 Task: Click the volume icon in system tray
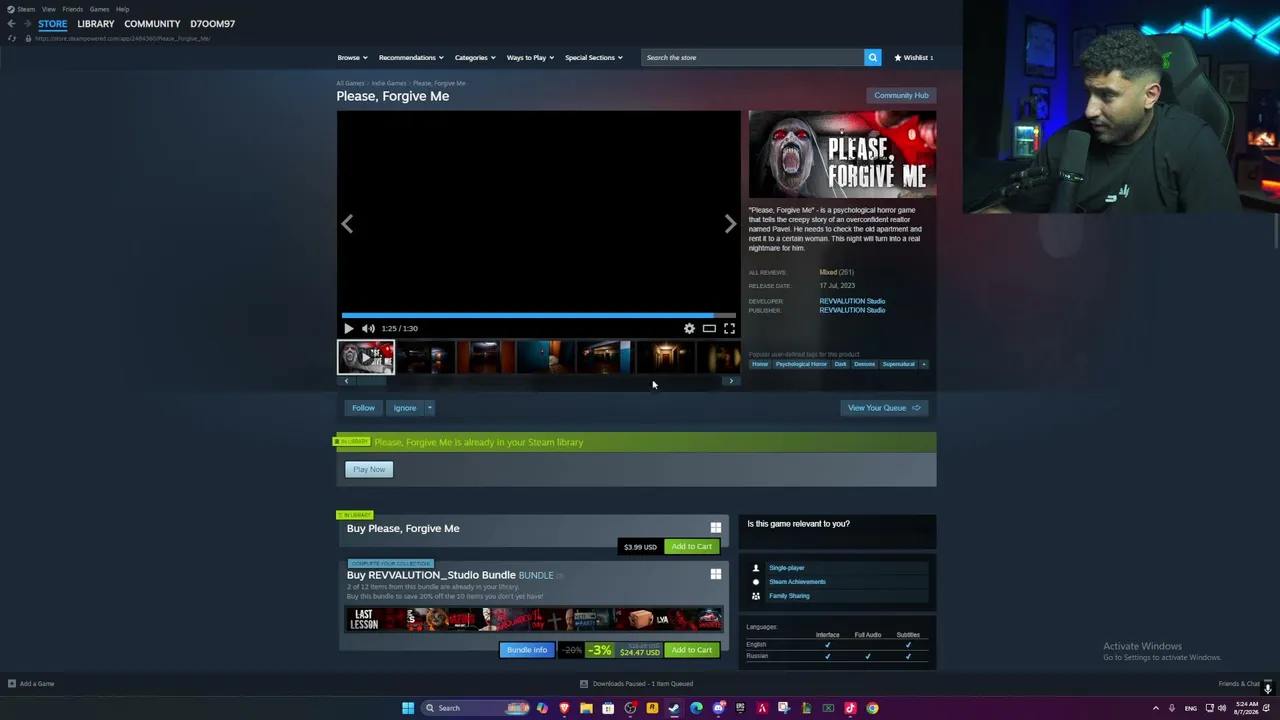point(1221,708)
